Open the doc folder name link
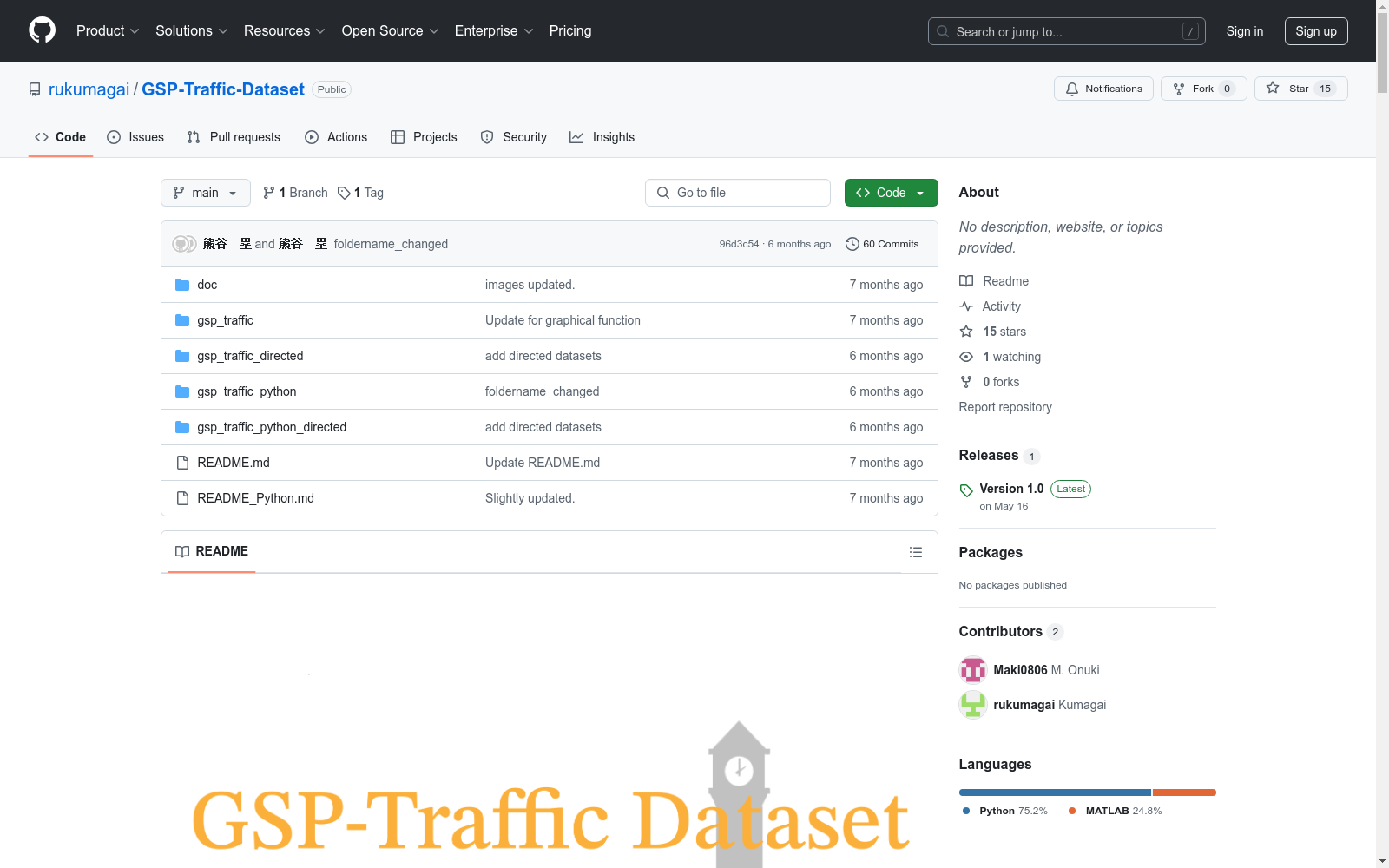 [x=207, y=285]
